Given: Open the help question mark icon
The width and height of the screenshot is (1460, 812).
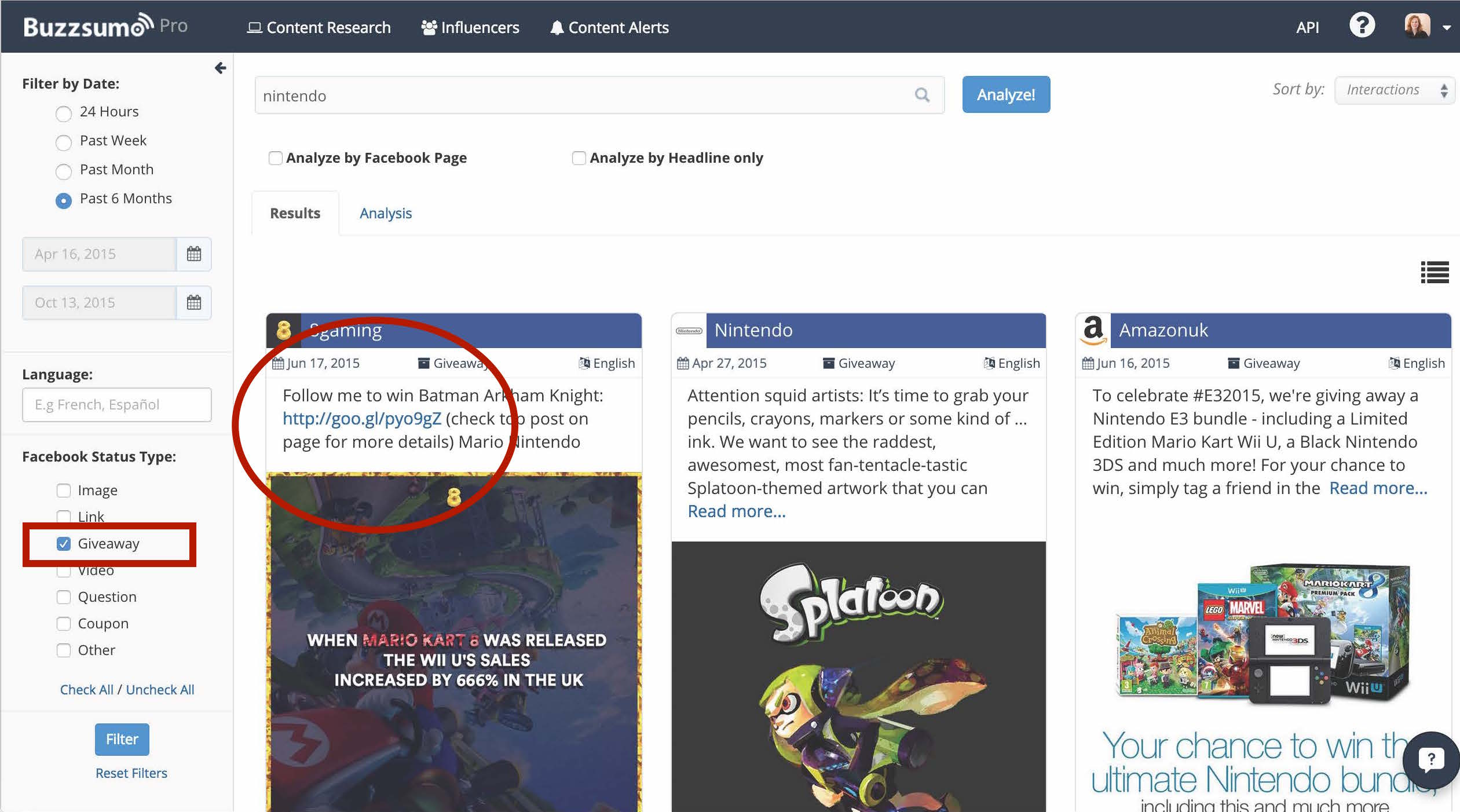Looking at the screenshot, I should coord(1362,26).
